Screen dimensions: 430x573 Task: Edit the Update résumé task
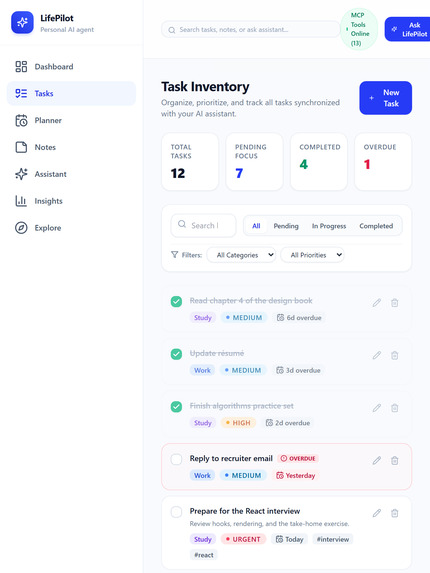tap(377, 355)
